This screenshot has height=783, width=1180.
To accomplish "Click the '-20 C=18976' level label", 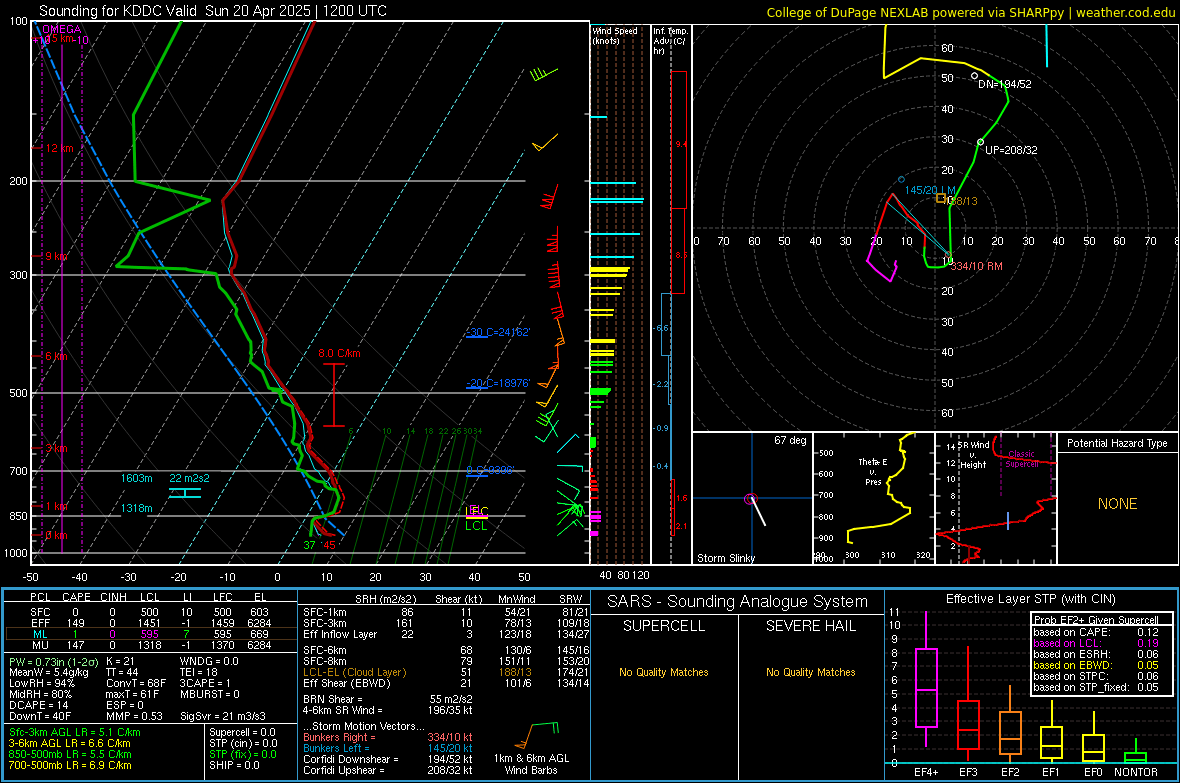I will tap(498, 383).
